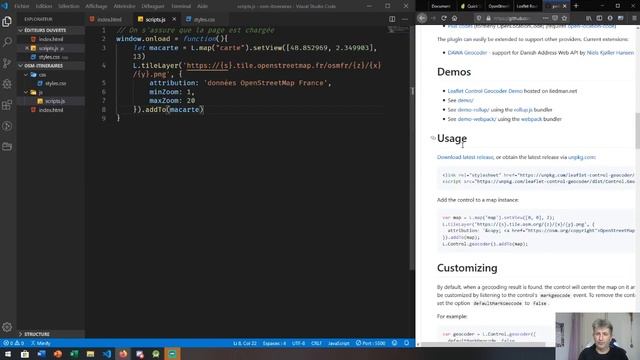
Task: Open the Explorer view in activity bar
Action: (x=7, y=21)
